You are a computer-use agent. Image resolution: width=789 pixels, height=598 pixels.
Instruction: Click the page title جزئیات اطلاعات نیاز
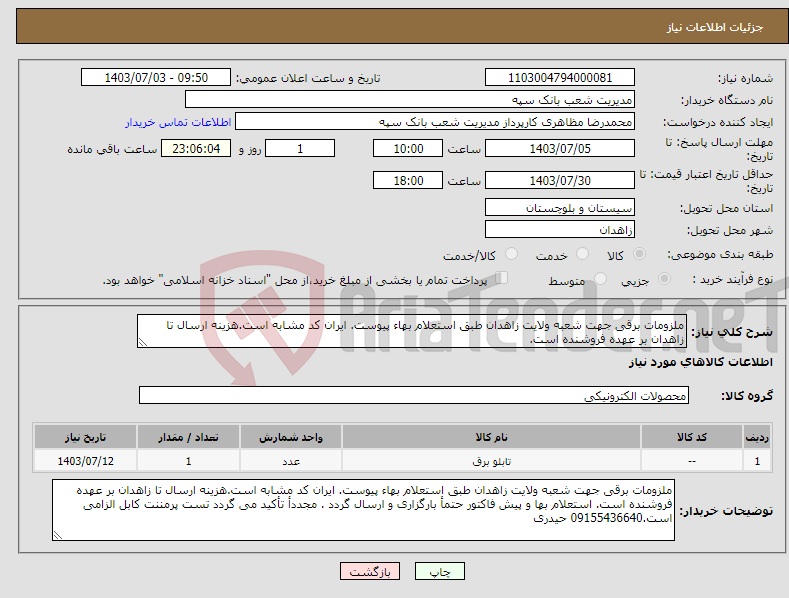(715, 27)
